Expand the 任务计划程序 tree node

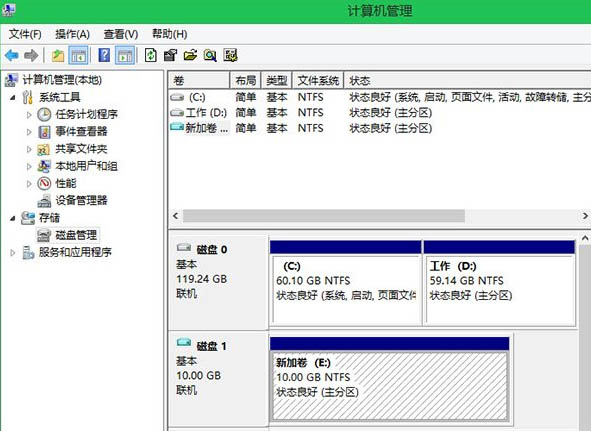(x=29, y=114)
